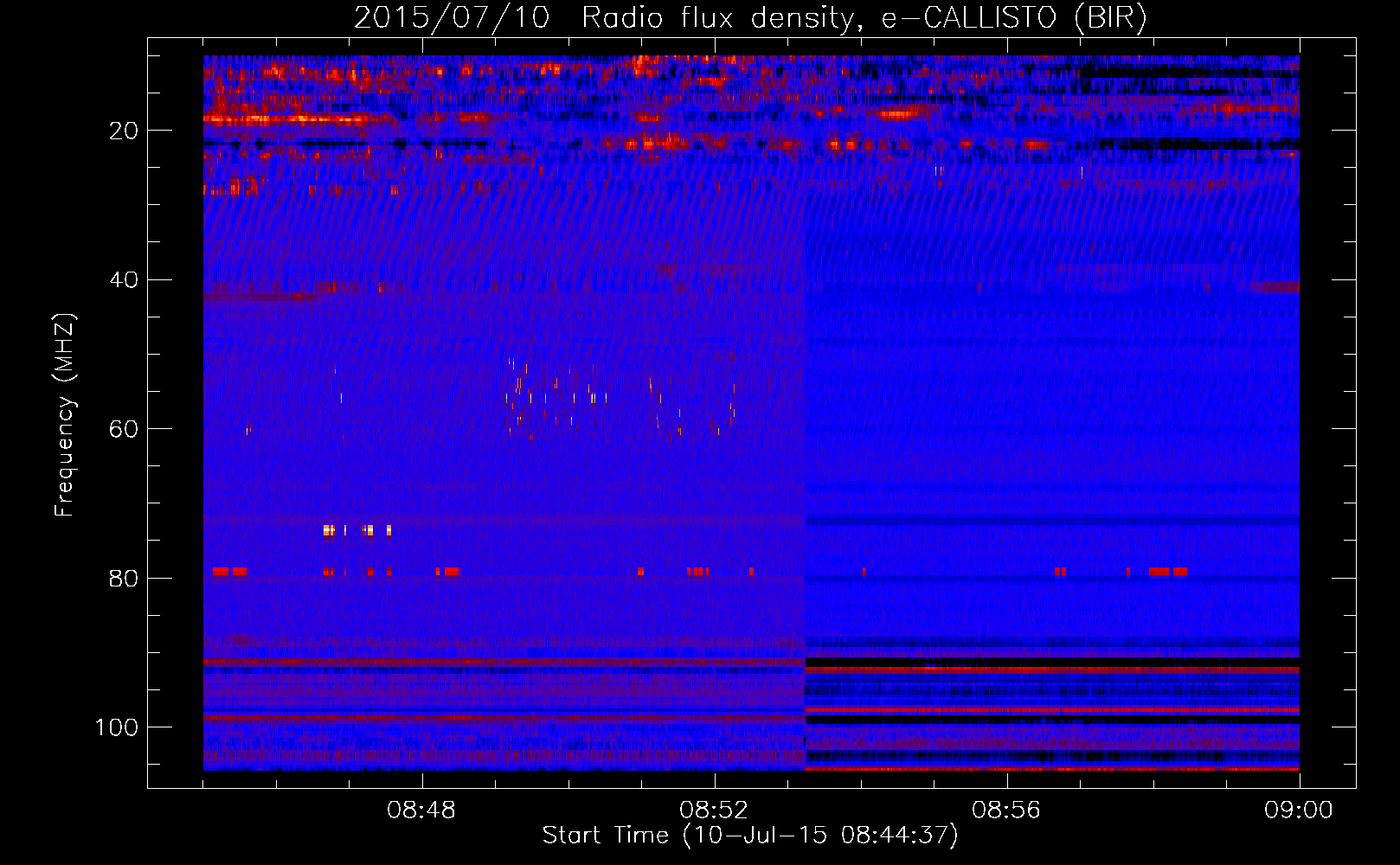Click the plot title "Radio flux density, e-CALLISTO (BIR)"
1400x865 pixels.
pyautogui.click(x=864, y=18)
